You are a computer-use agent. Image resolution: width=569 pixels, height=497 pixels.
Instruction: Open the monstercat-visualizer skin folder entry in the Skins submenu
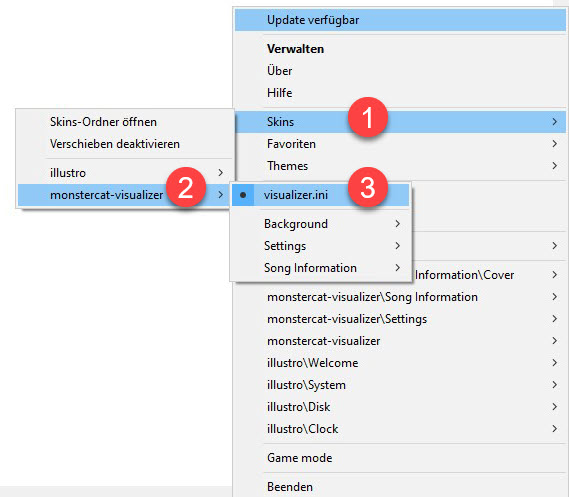[124, 195]
